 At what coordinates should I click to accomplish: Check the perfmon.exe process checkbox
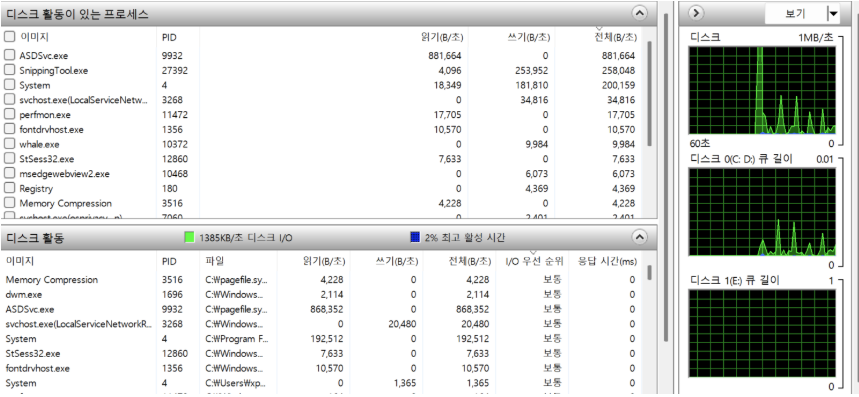tap(9, 114)
